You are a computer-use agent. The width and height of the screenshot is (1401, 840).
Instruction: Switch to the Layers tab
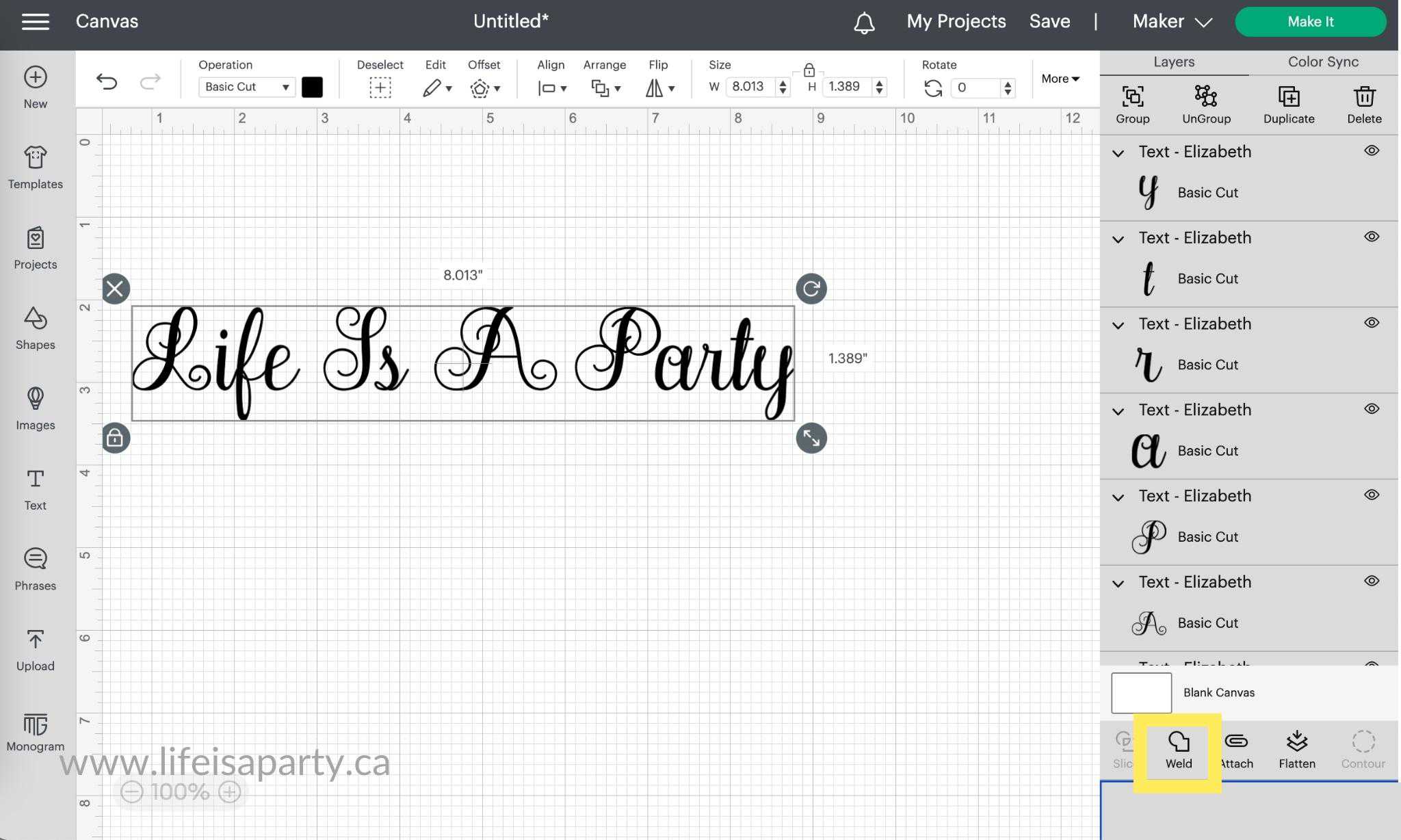[x=1174, y=62]
